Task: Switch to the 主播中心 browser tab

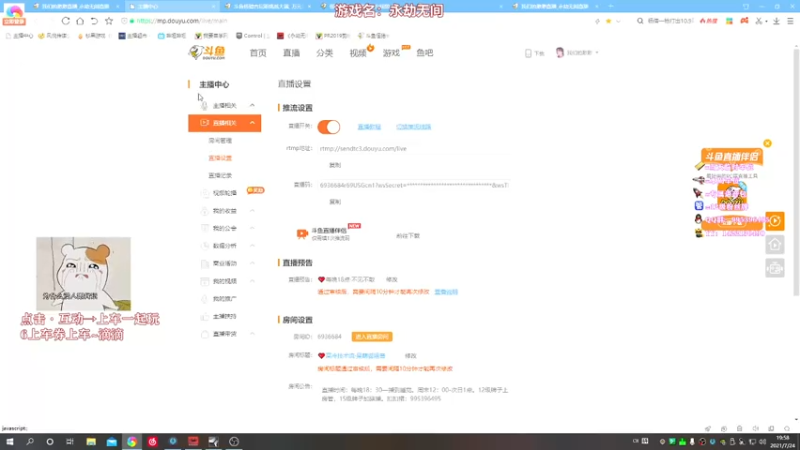Action: [171, 6]
